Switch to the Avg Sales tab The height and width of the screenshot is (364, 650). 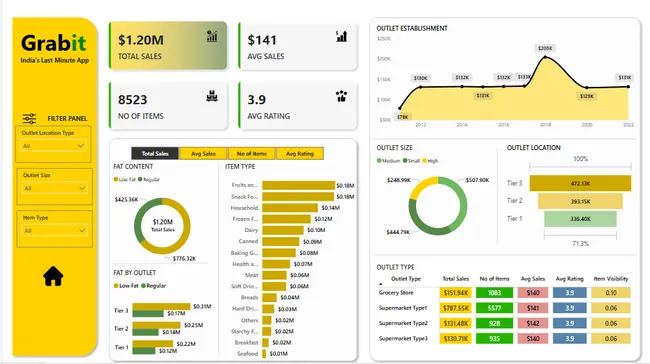pyautogui.click(x=203, y=153)
